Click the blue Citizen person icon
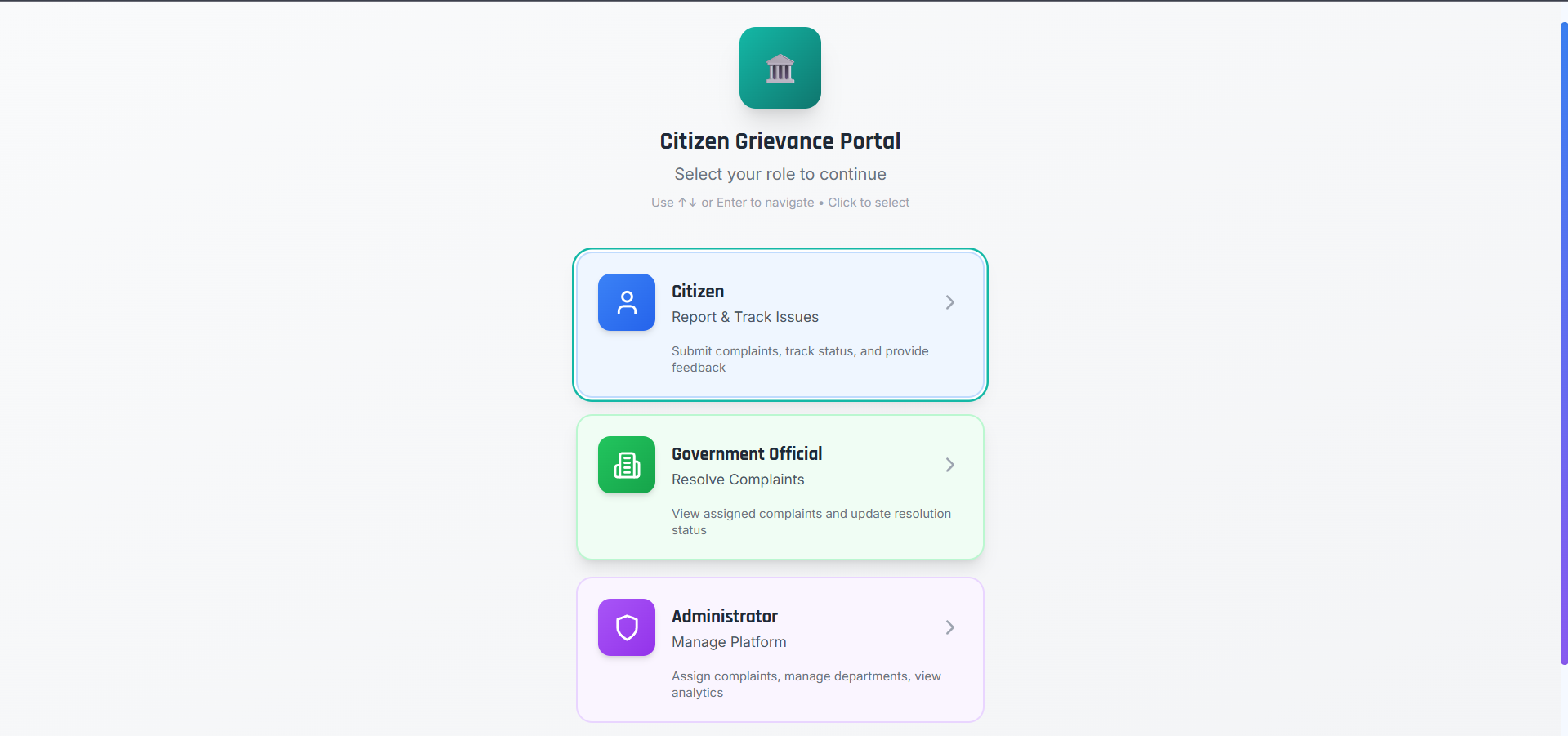The height and width of the screenshot is (736, 1568). (x=627, y=302)
